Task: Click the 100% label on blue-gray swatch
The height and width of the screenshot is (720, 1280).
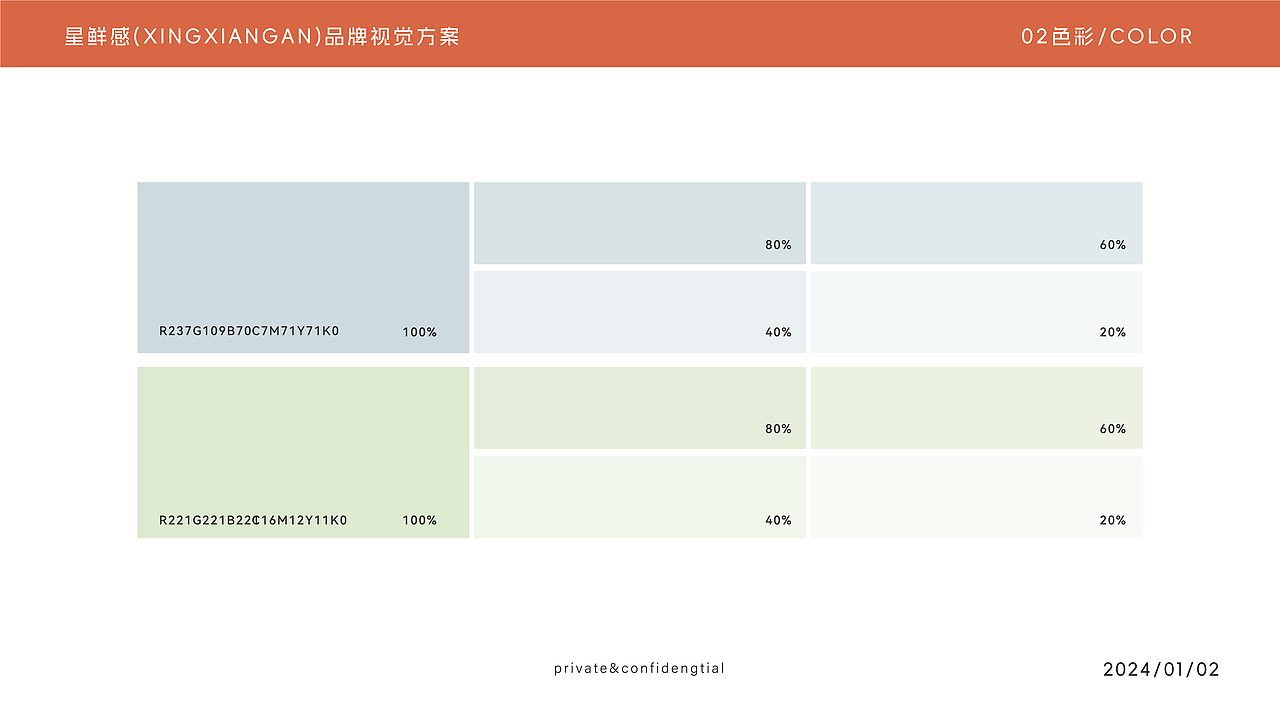Action: (x=420, y=332)
